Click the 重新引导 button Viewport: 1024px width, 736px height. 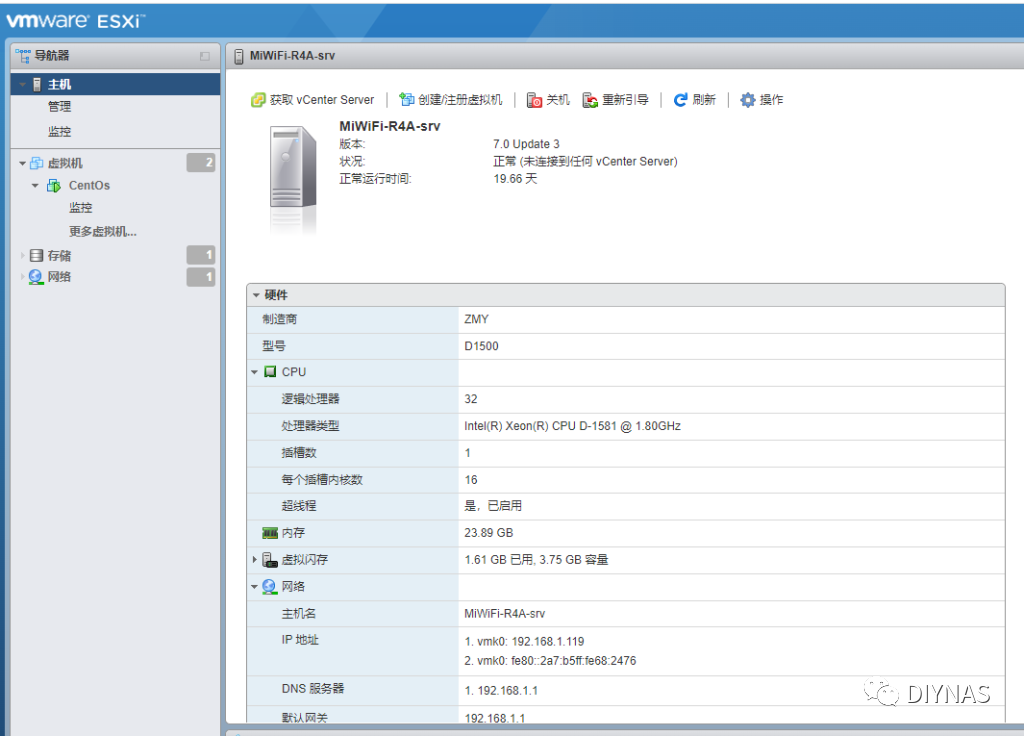click(x=616, y=100)
